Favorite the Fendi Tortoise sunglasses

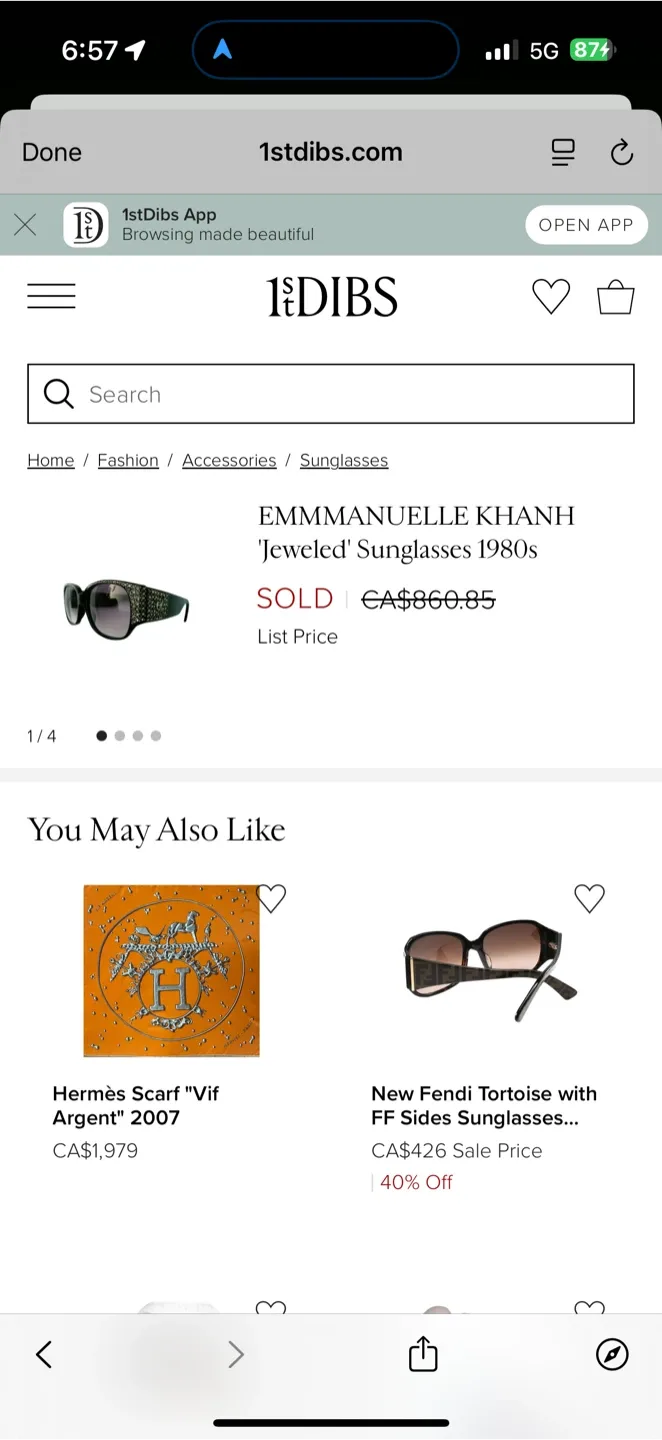[589, 898]
